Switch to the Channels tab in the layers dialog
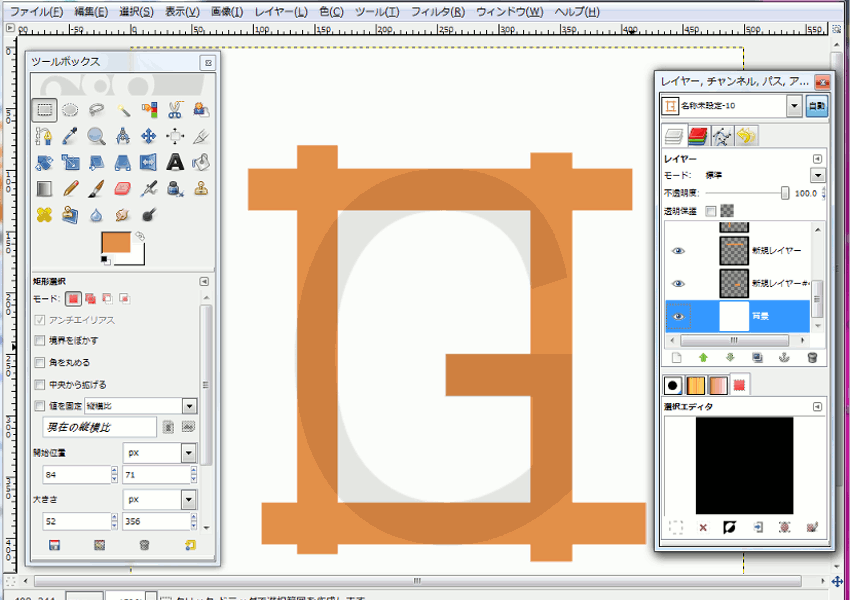The width and height of the screenshot is (850, 600). (x=697, y=135)
